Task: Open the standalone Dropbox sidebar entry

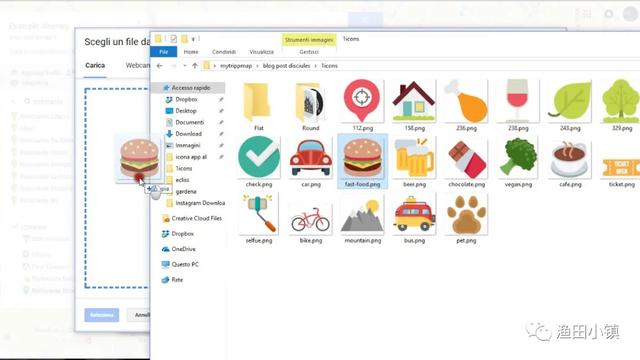Action: (182, 234)
